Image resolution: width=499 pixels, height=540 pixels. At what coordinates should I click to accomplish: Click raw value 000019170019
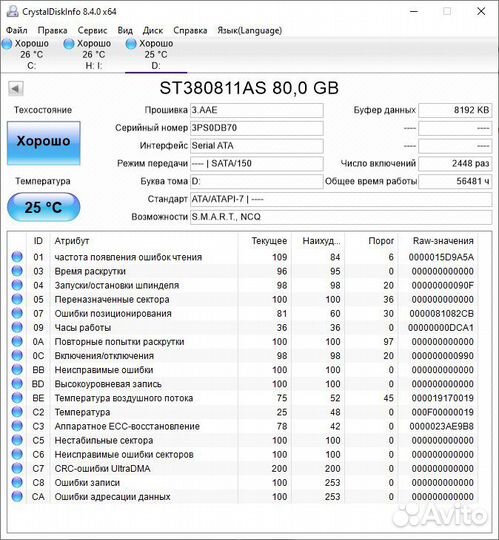coord(443,398)
